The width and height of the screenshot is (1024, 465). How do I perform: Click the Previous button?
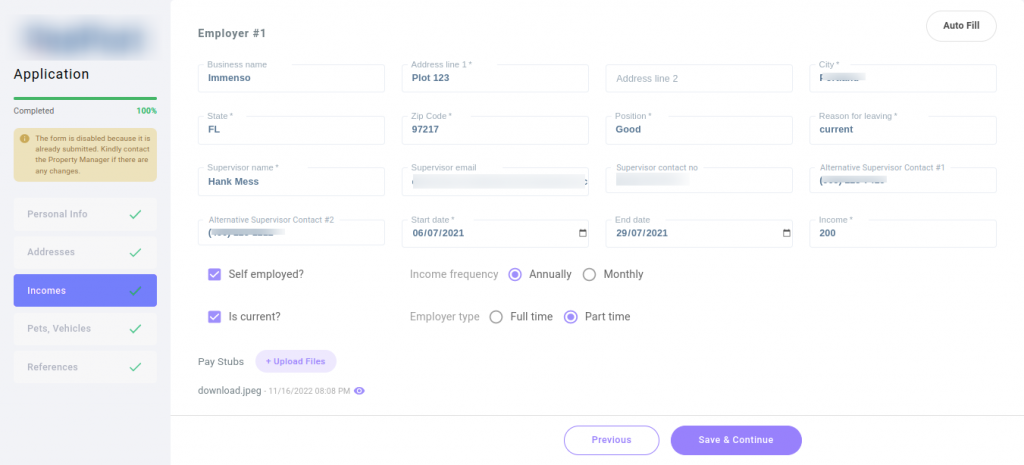[611, 440]
